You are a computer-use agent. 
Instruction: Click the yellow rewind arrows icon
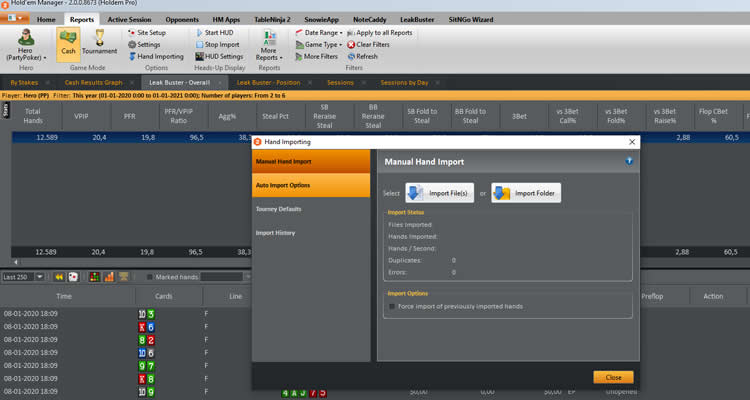(x=59, y=277)
